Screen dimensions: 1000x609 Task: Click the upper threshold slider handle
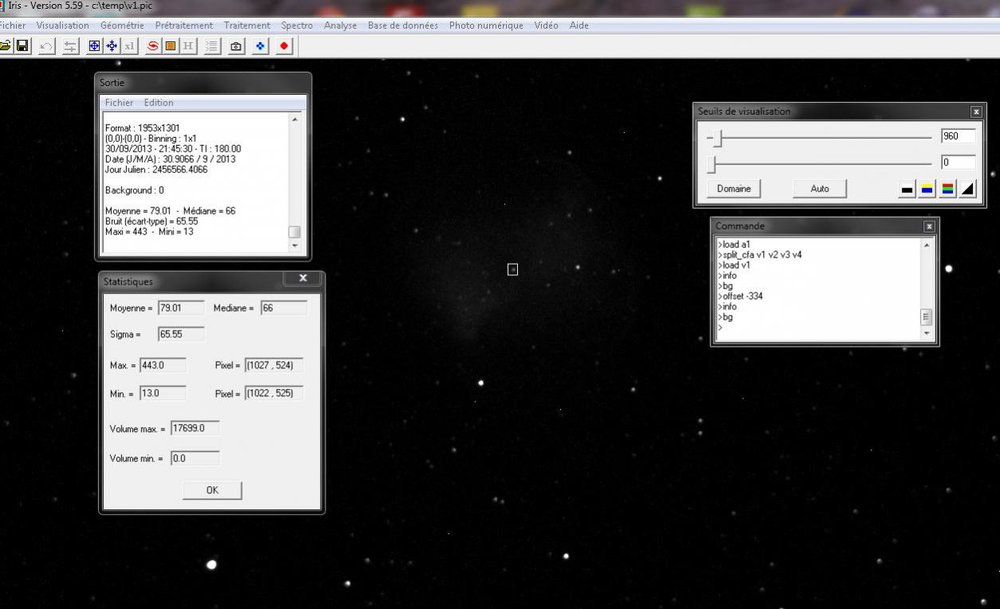pos(717,138)
